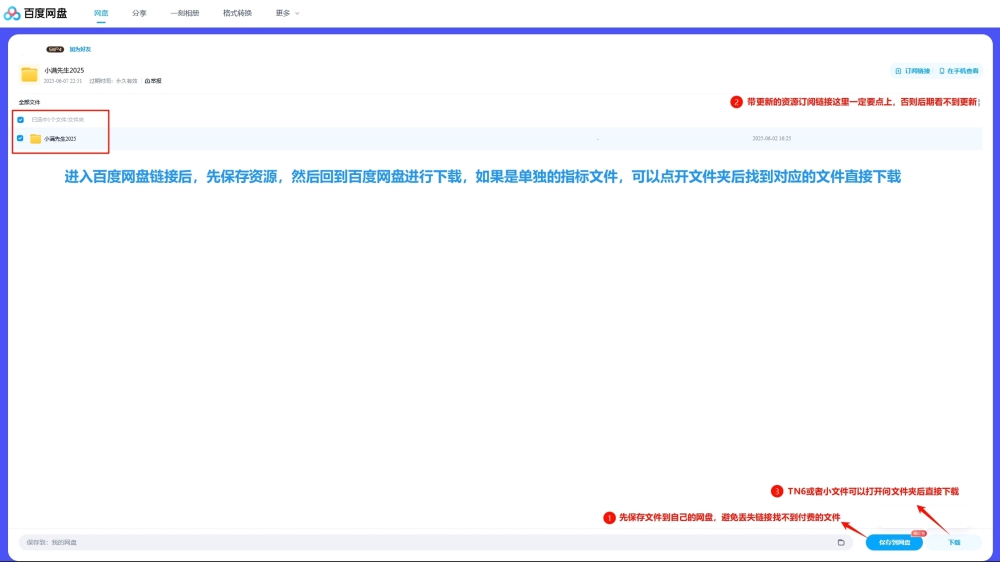The height and width of the screenshot is (562, 1000).
Task: Click the 加为好友 link
Action: click(80, 49)
